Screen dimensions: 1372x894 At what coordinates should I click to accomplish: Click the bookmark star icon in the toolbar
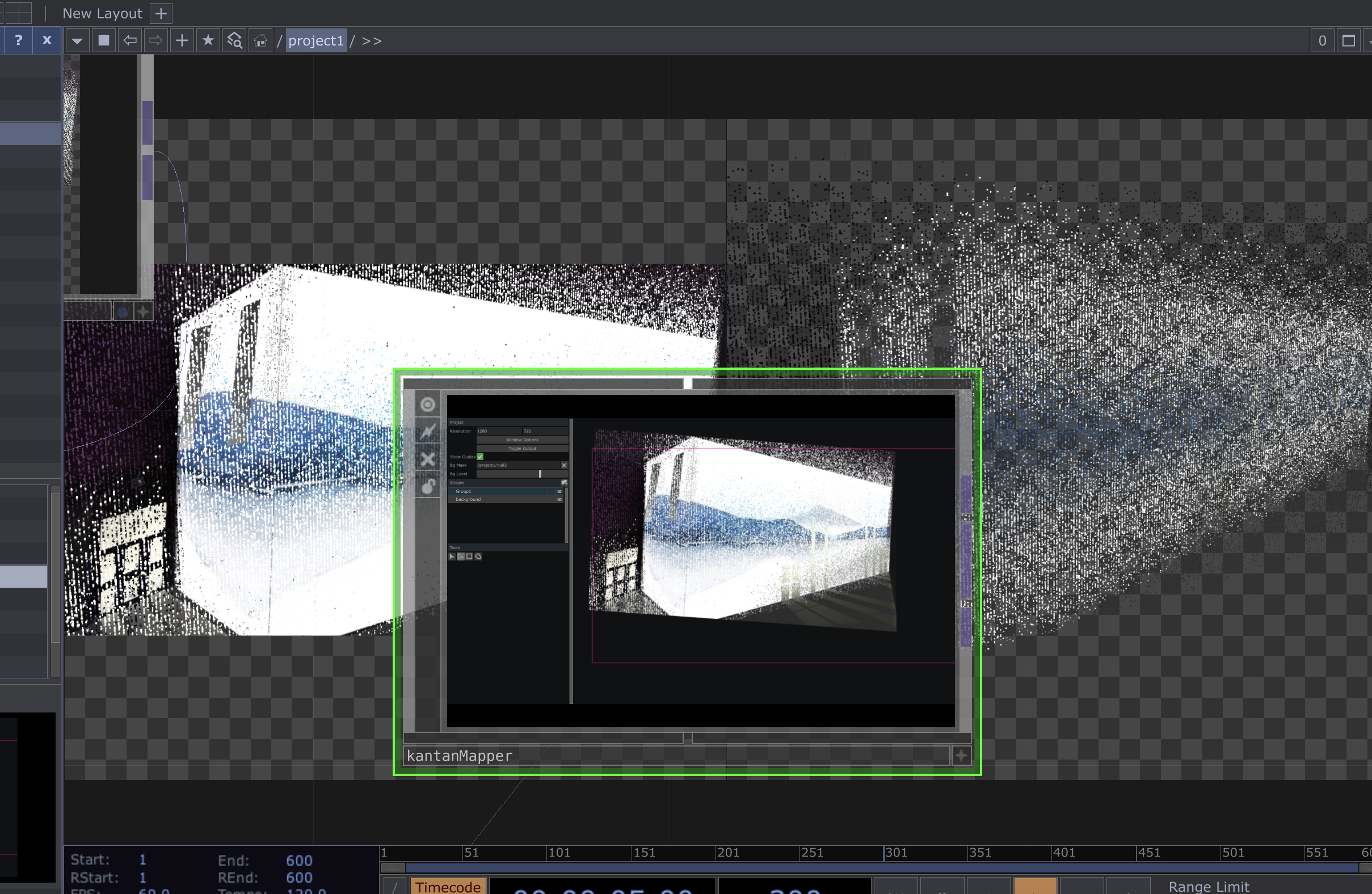coord(208,40)
